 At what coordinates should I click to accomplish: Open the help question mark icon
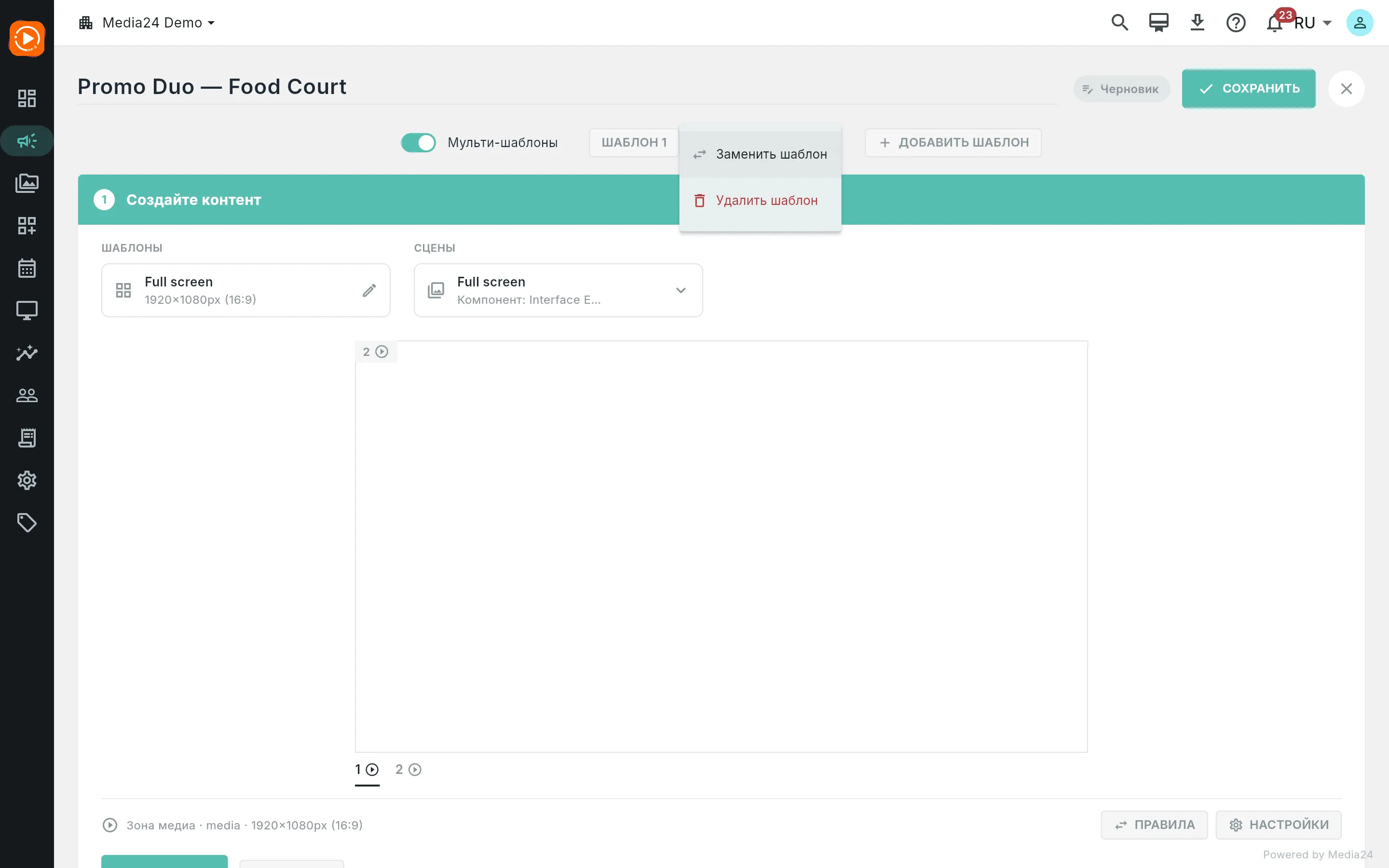point(1236,23)
